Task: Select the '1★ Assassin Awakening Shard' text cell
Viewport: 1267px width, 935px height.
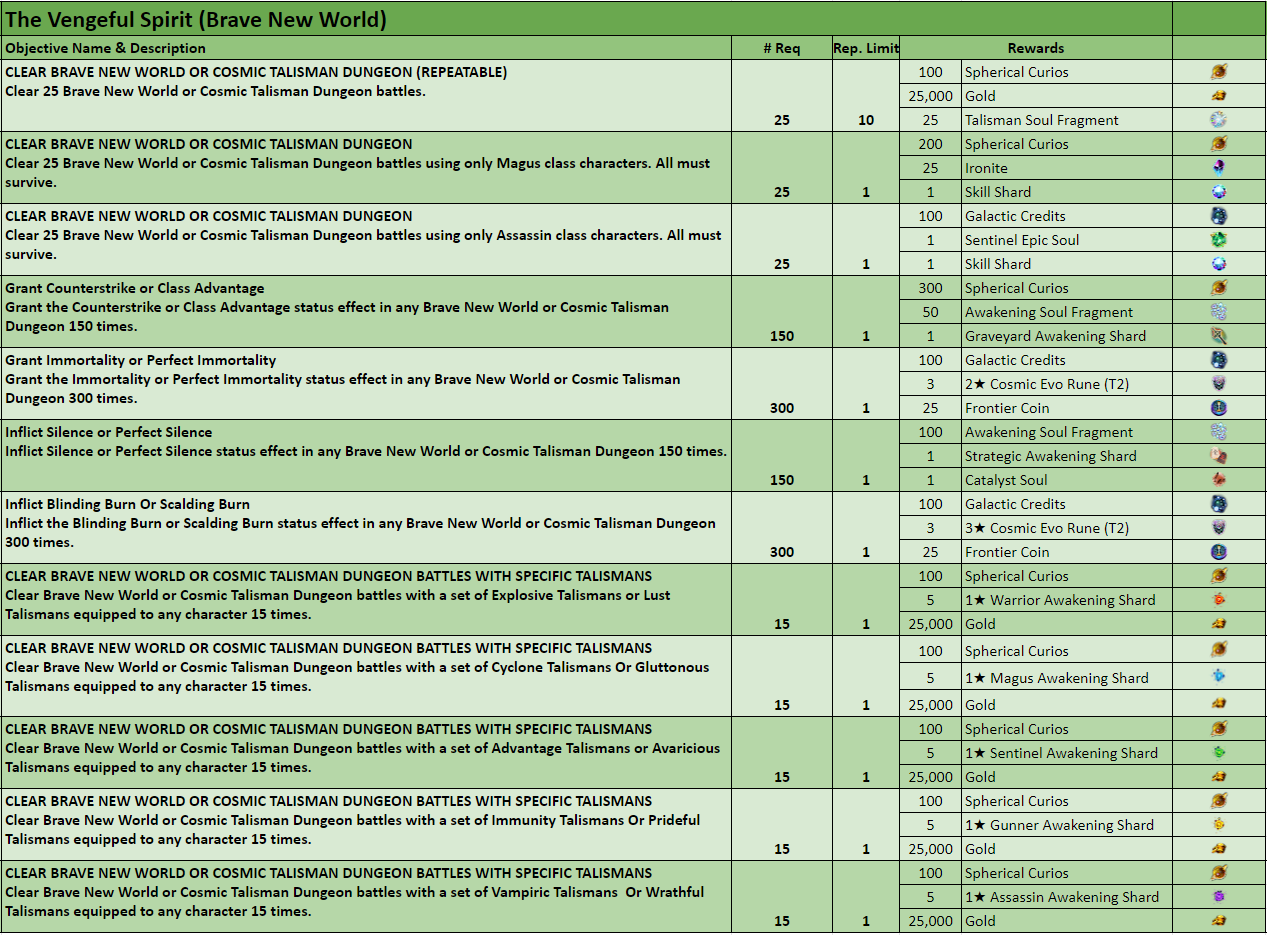Action: pyautogui.click(x=1067, y=897)
